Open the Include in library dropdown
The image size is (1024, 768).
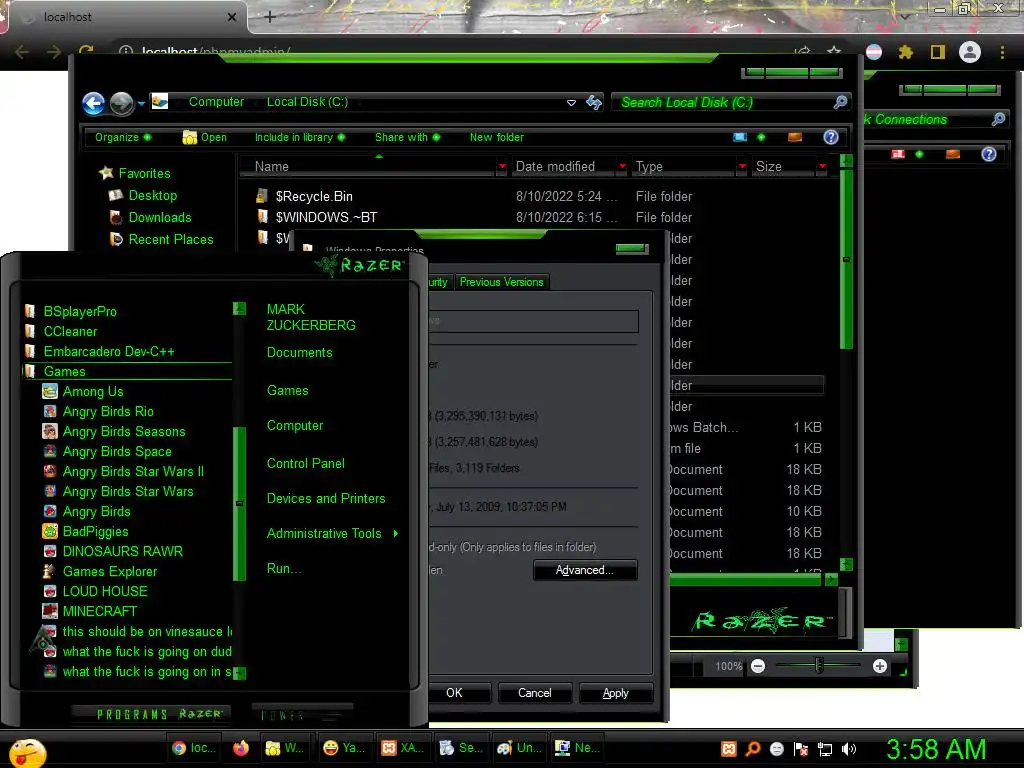tap(300, 137)
